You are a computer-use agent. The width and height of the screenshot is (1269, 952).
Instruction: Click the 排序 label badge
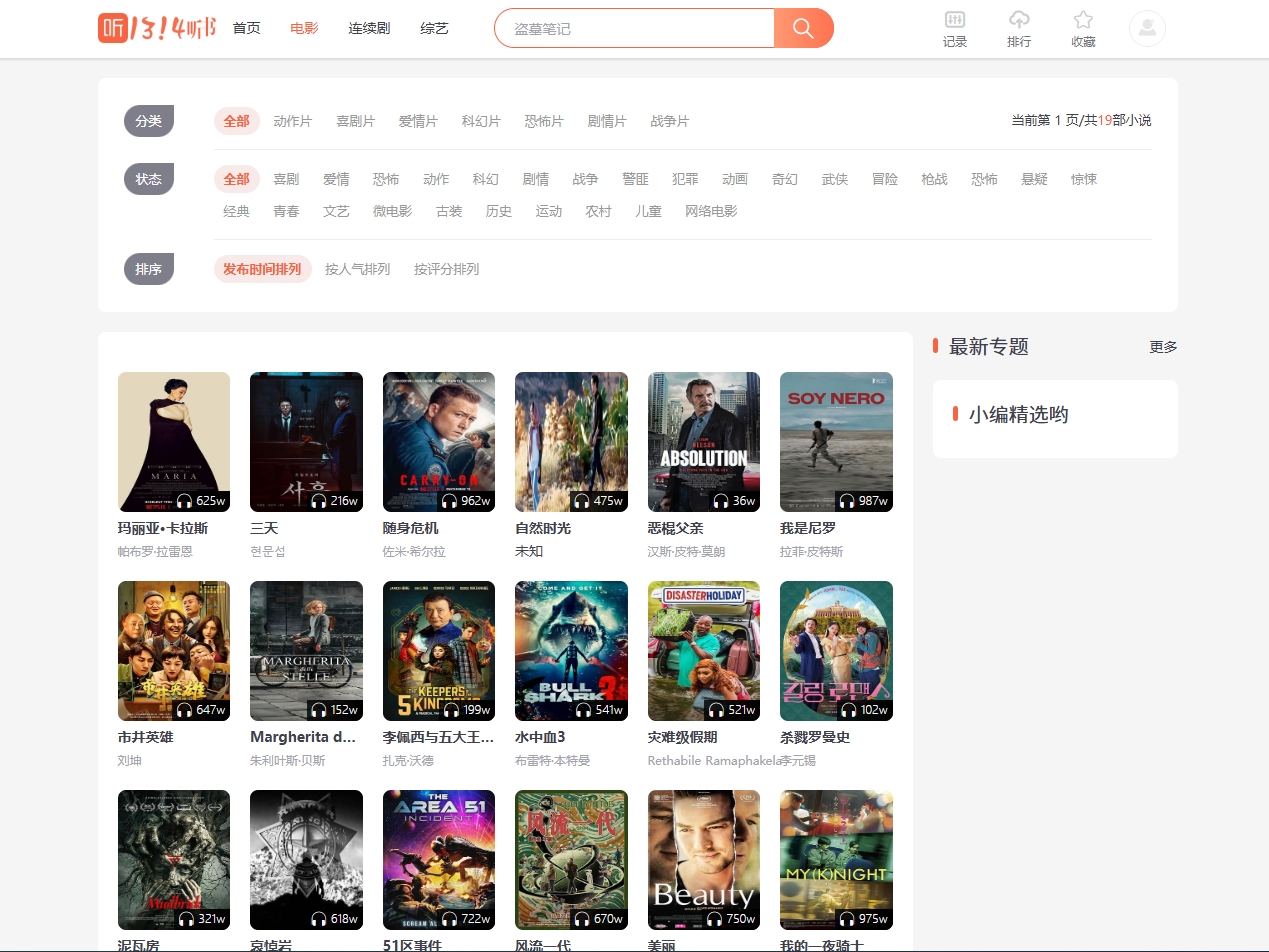(149, 269)
